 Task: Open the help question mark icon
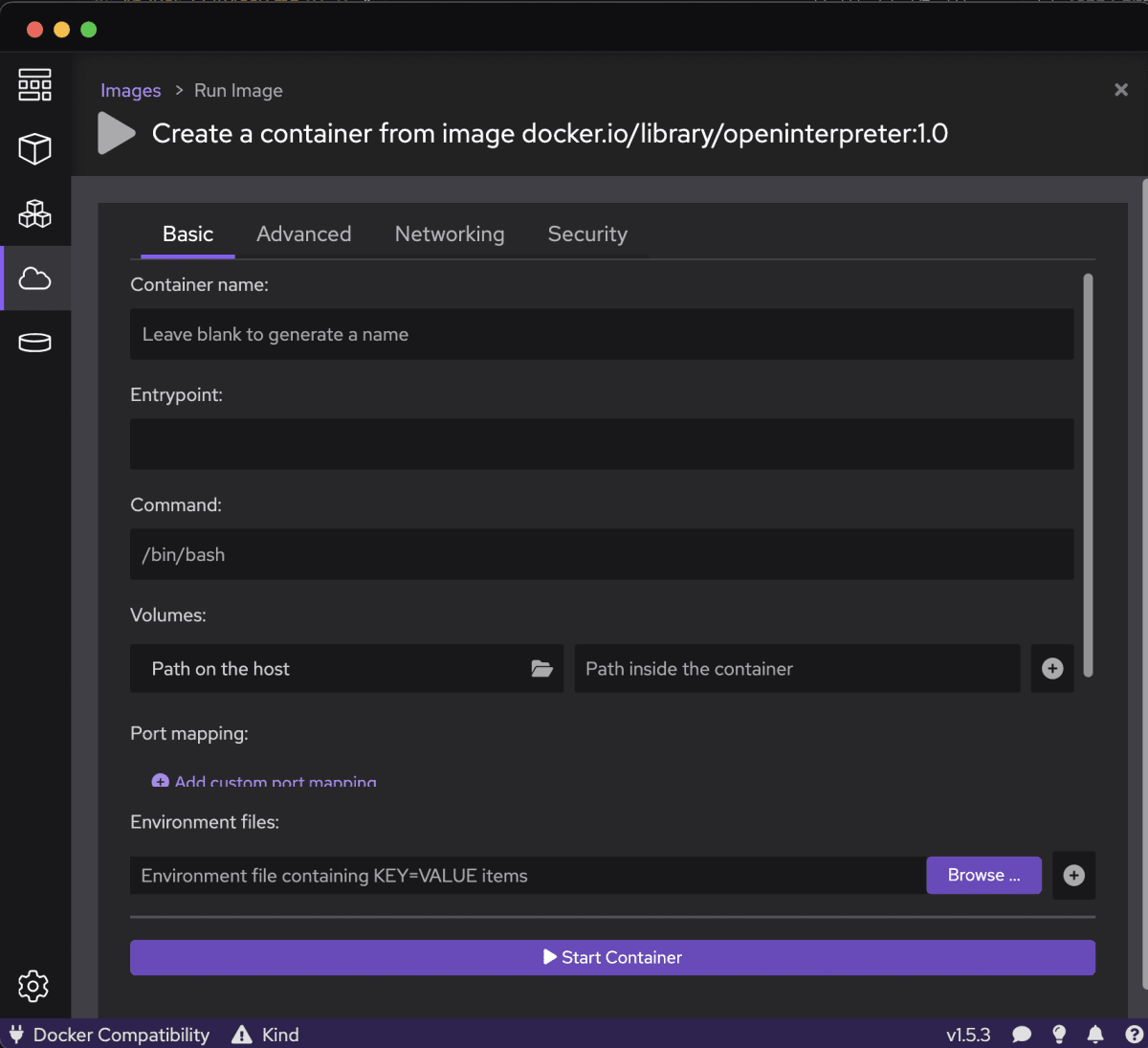(1134, 1035)
